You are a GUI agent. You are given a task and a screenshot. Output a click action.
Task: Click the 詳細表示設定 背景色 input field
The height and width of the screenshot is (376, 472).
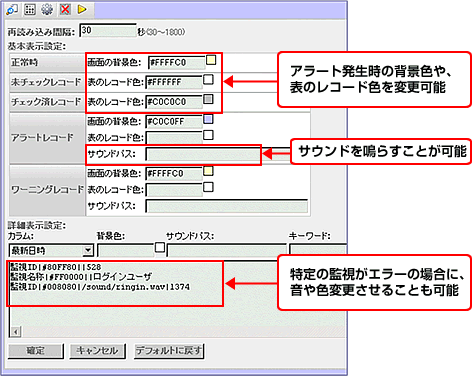[125, 250]
